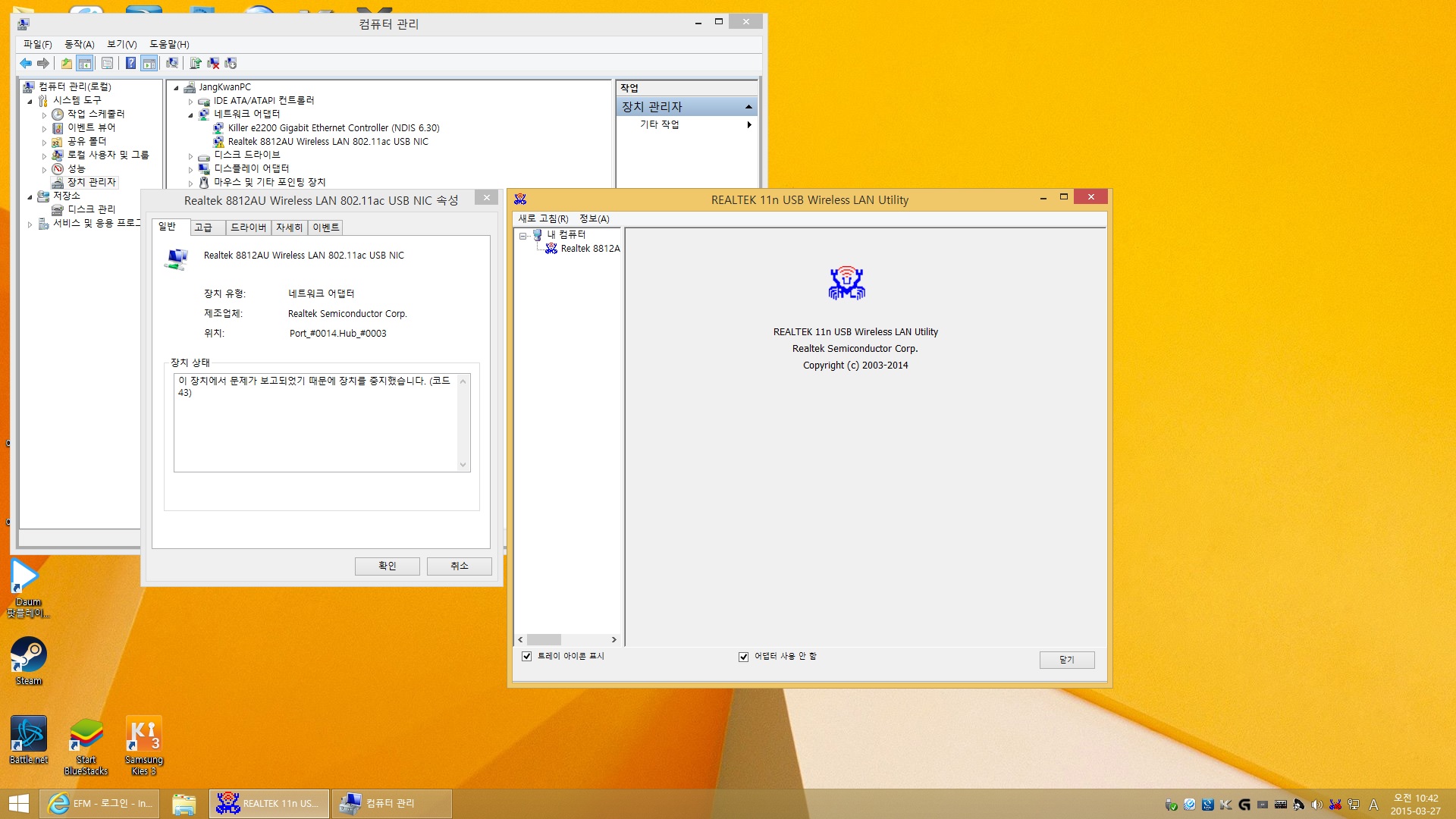Image resolution: width=1456 pixels, height=819 pixels.
Task: Click the volume speaker tray icon
Action: click(1317, 805)
